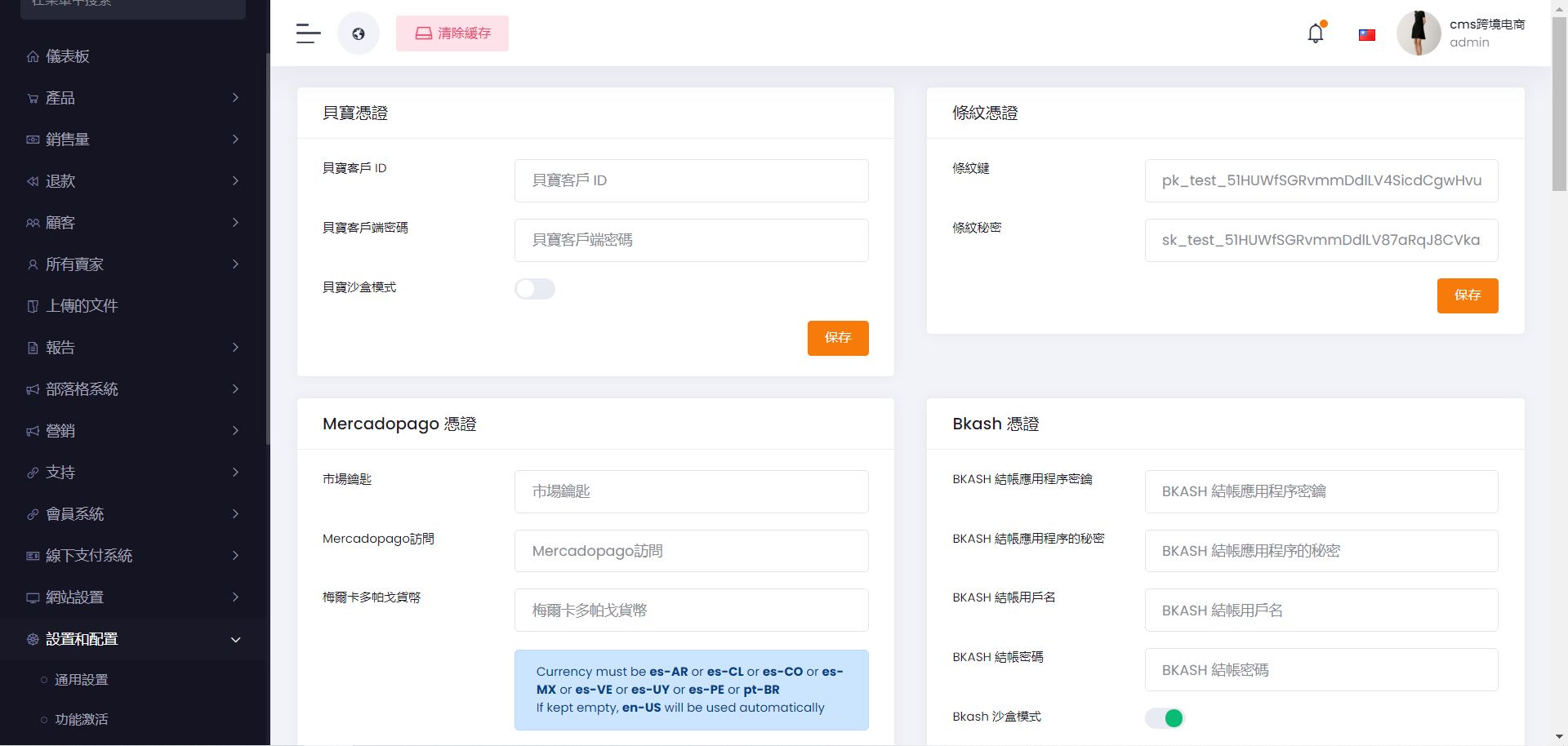Open the 通用設置 submenu item
This screenshot has height=746, width=1568.
(x=82, y=680)
